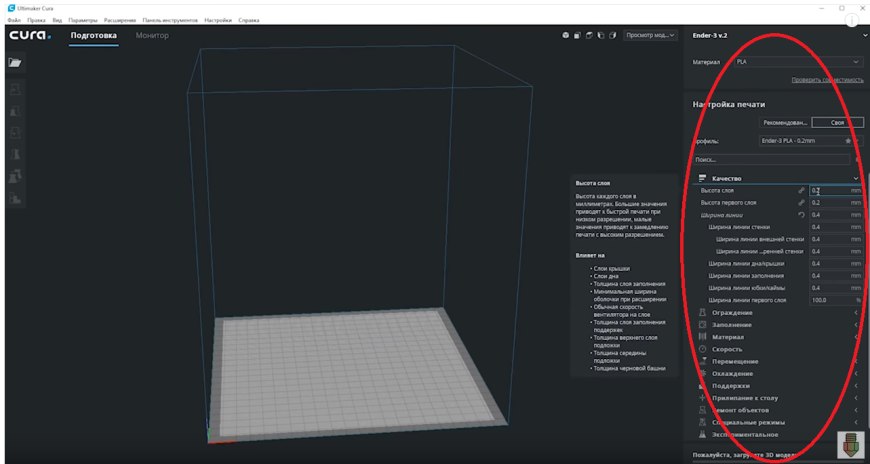Expand the Материал settings section
The width and height of the screenshot is (870, 464).
coord(777,337)
